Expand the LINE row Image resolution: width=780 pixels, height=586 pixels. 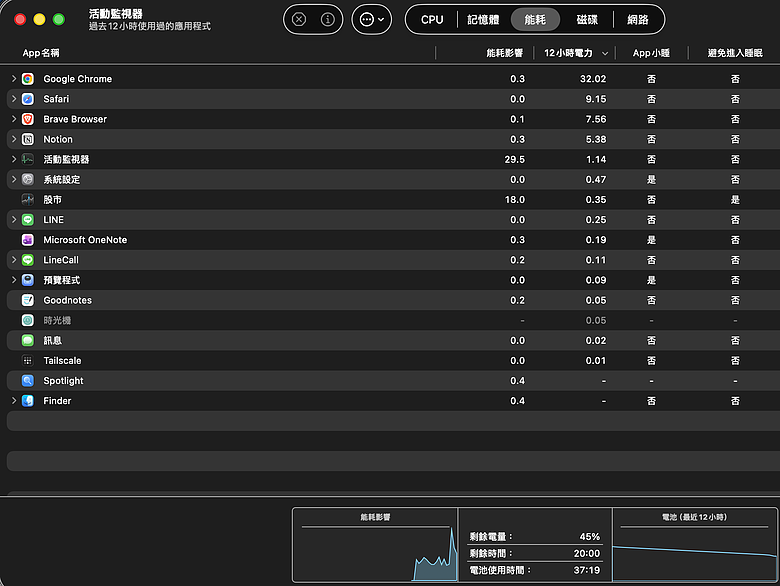click(x=14, y=219)
